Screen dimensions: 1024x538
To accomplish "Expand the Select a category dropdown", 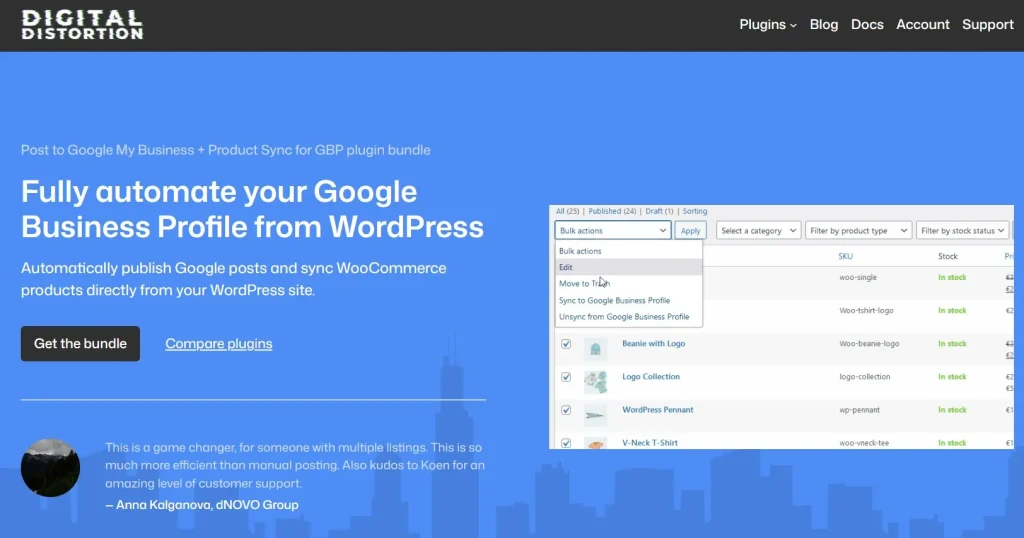I will coord(758,230).
